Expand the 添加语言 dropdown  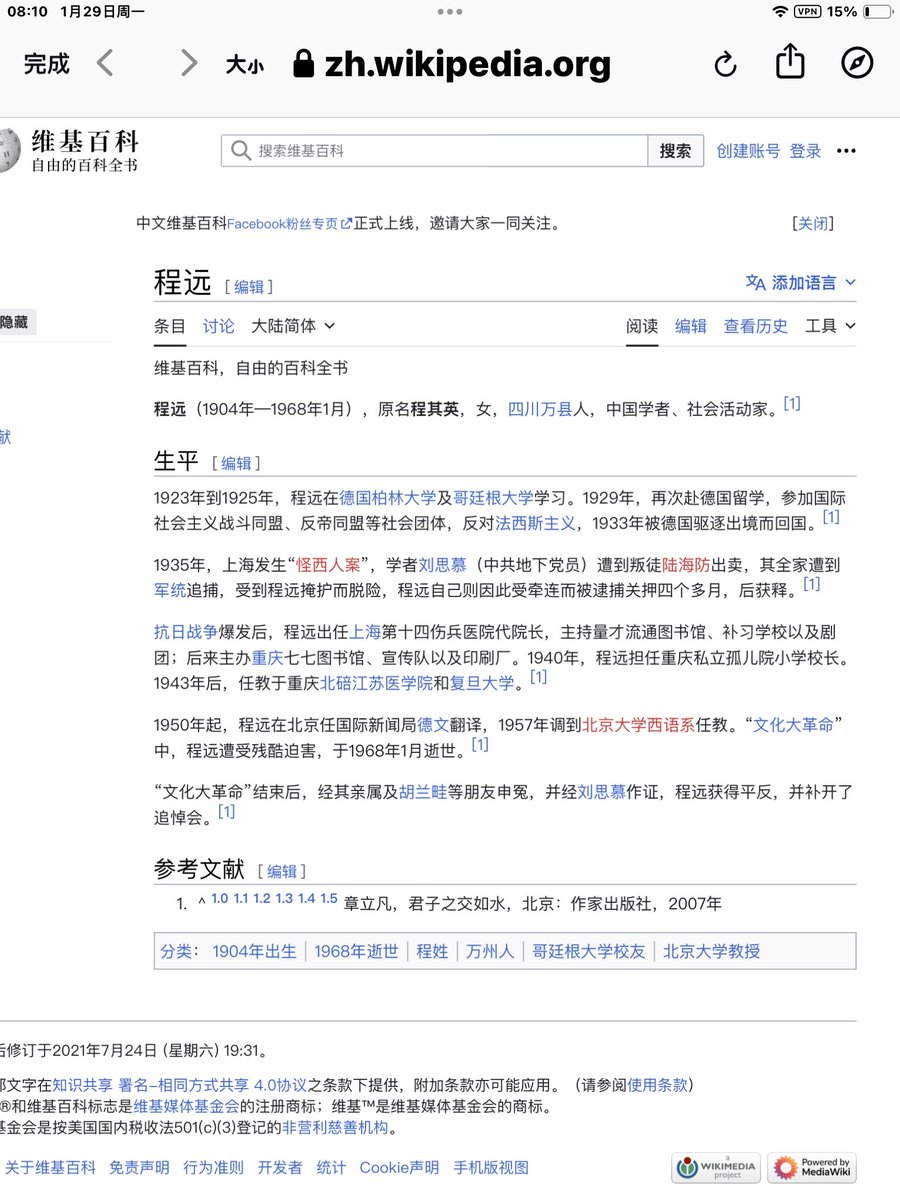tap(801, 283)
